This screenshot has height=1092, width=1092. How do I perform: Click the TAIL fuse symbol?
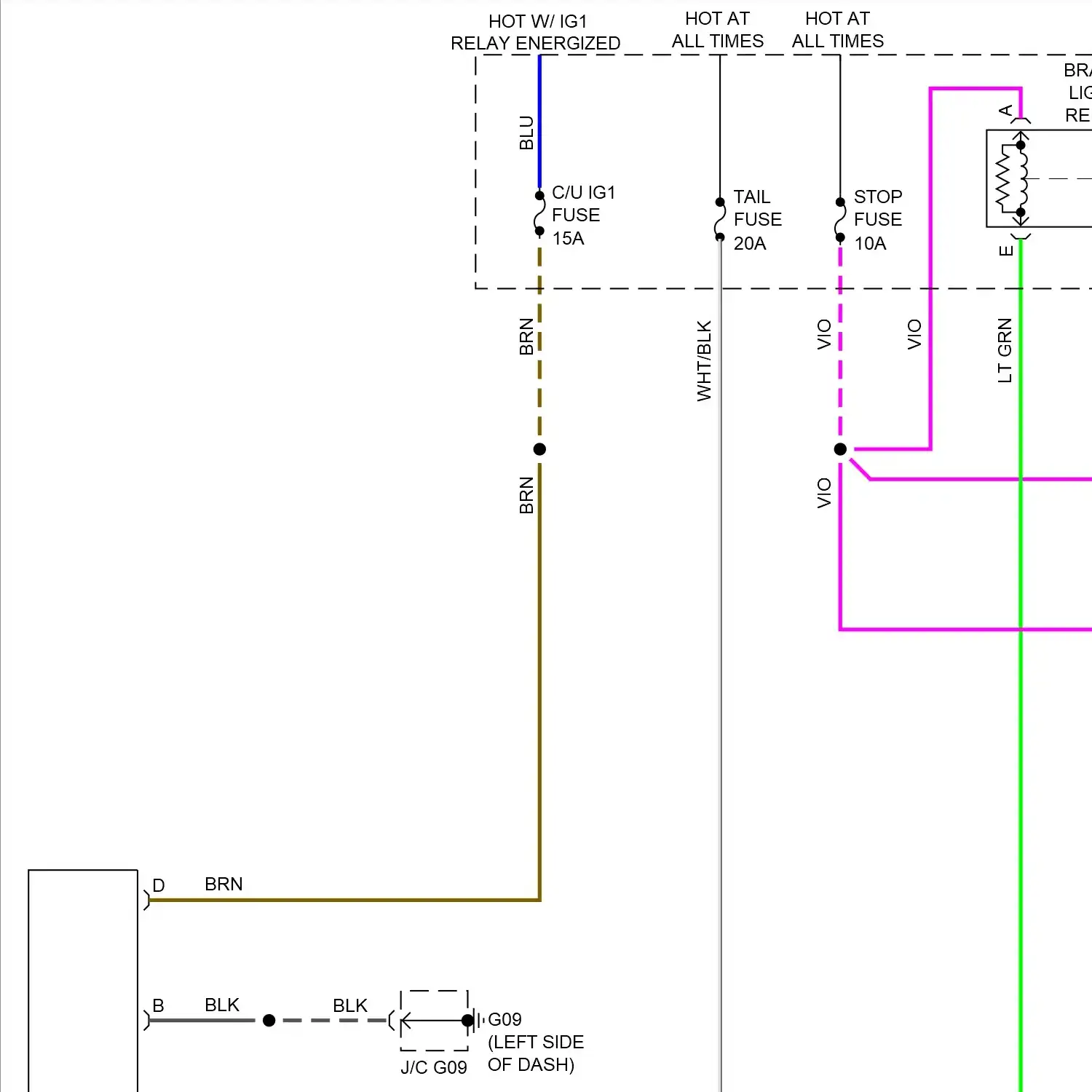click(720, 220)
